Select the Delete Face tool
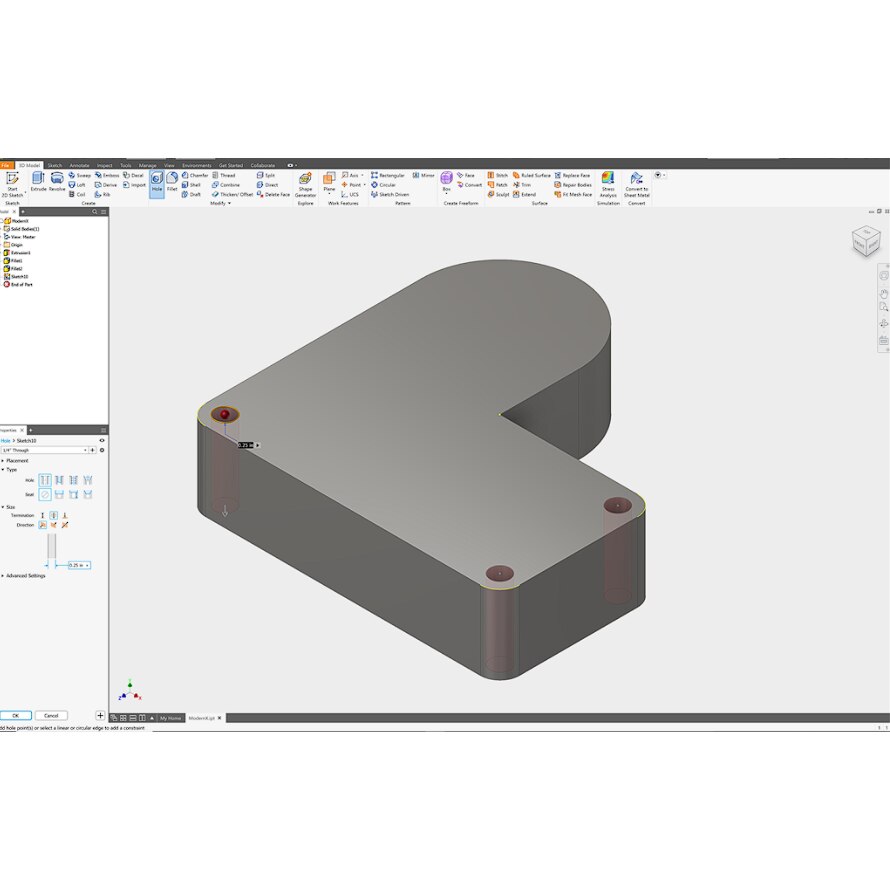The width and height of the screenshot is (890, 890). 273,194
